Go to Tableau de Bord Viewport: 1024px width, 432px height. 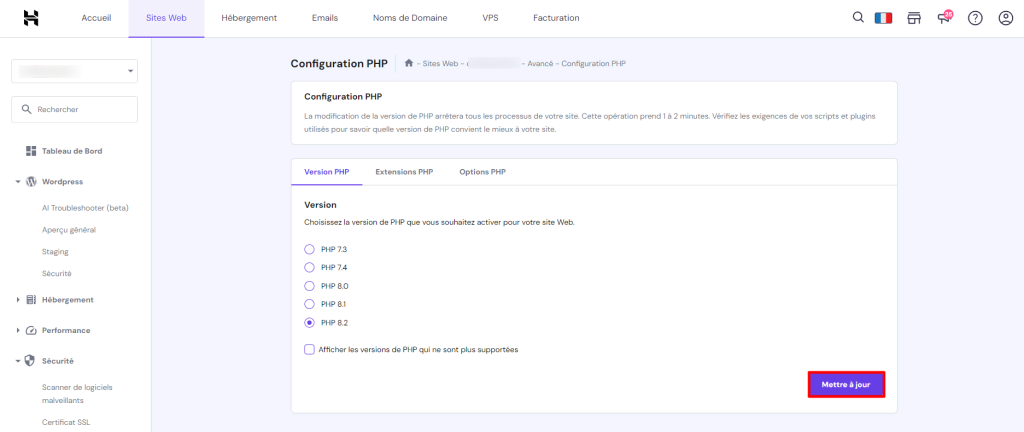click(x=71, y=151)
